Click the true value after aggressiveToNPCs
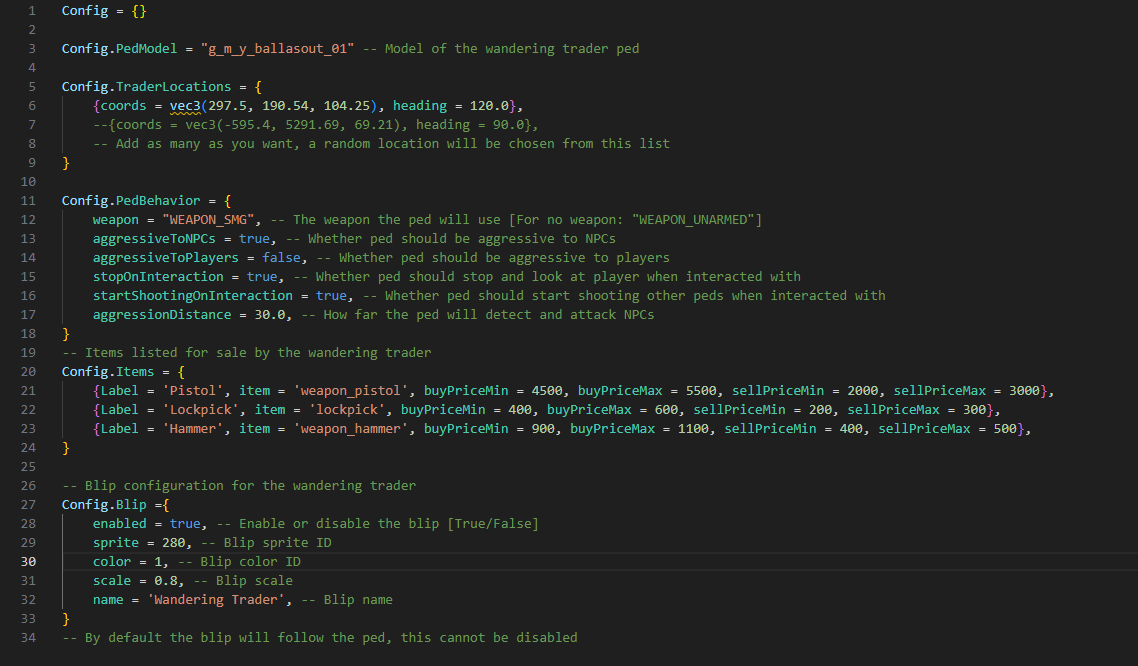 point(254,239)
